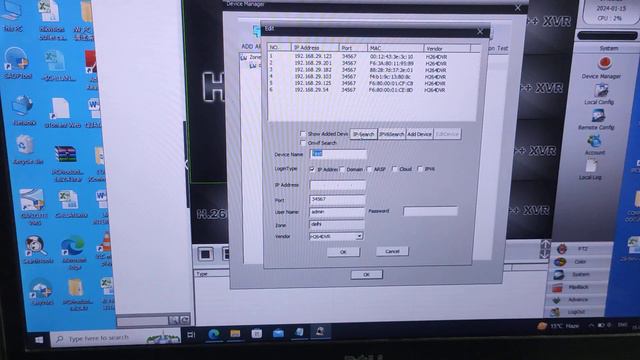Click the Vendor column header
Screen dimensions: 640x360
pyautogui.click(x=447, y=49)
